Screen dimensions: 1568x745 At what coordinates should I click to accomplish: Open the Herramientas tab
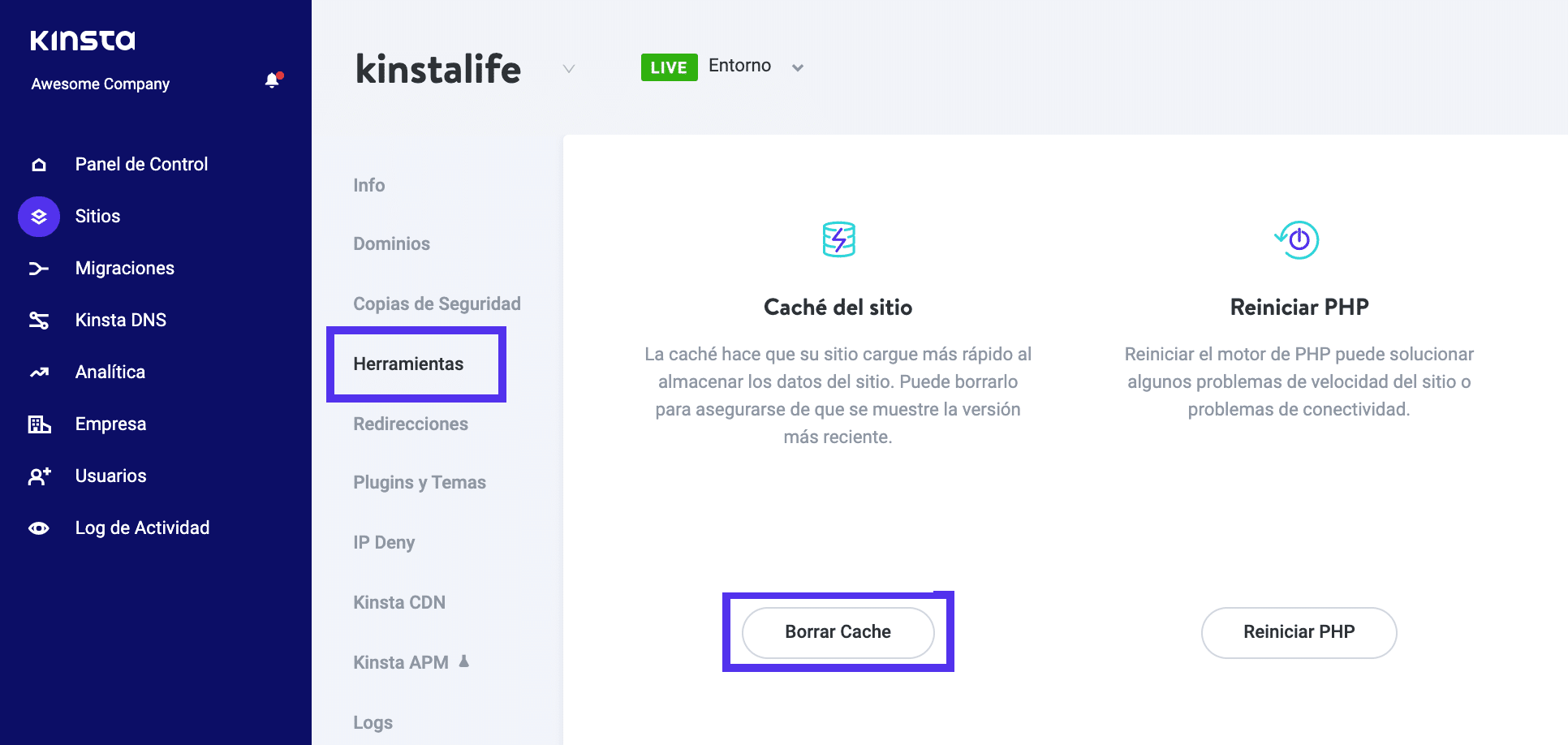[x=408, y=364]
